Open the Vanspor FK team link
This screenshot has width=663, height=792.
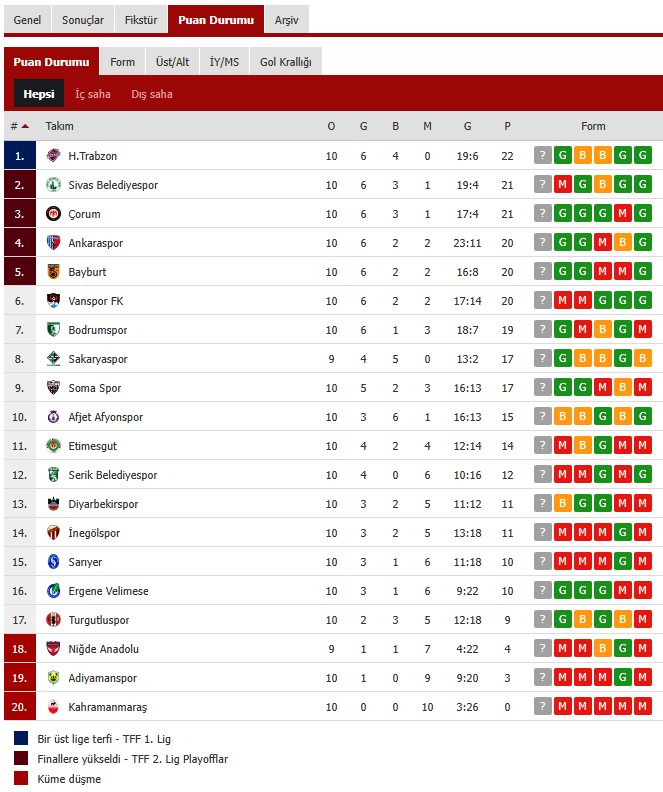(x=96, y=301)
